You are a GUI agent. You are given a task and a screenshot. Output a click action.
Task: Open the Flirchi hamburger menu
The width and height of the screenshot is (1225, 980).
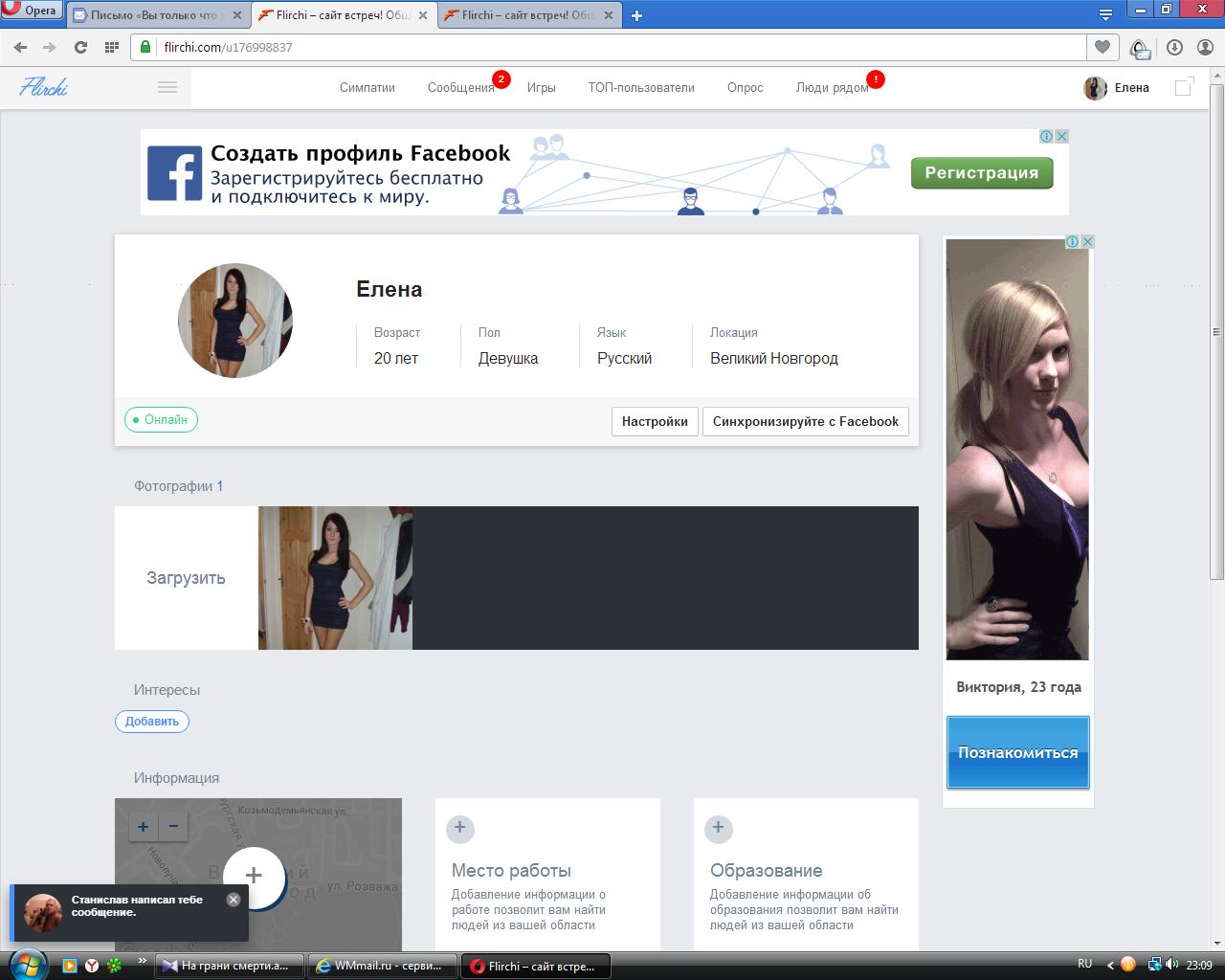167,87
